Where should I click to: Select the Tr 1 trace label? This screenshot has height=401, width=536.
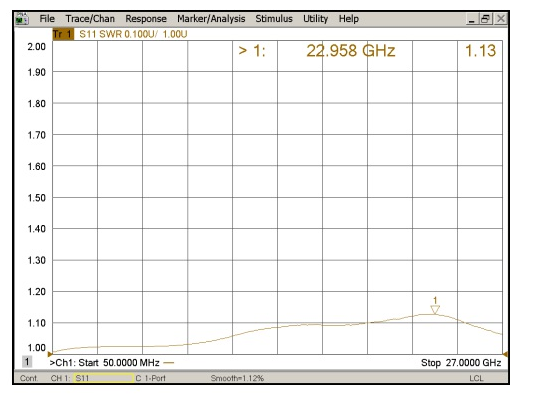click(x=63, y=34)
